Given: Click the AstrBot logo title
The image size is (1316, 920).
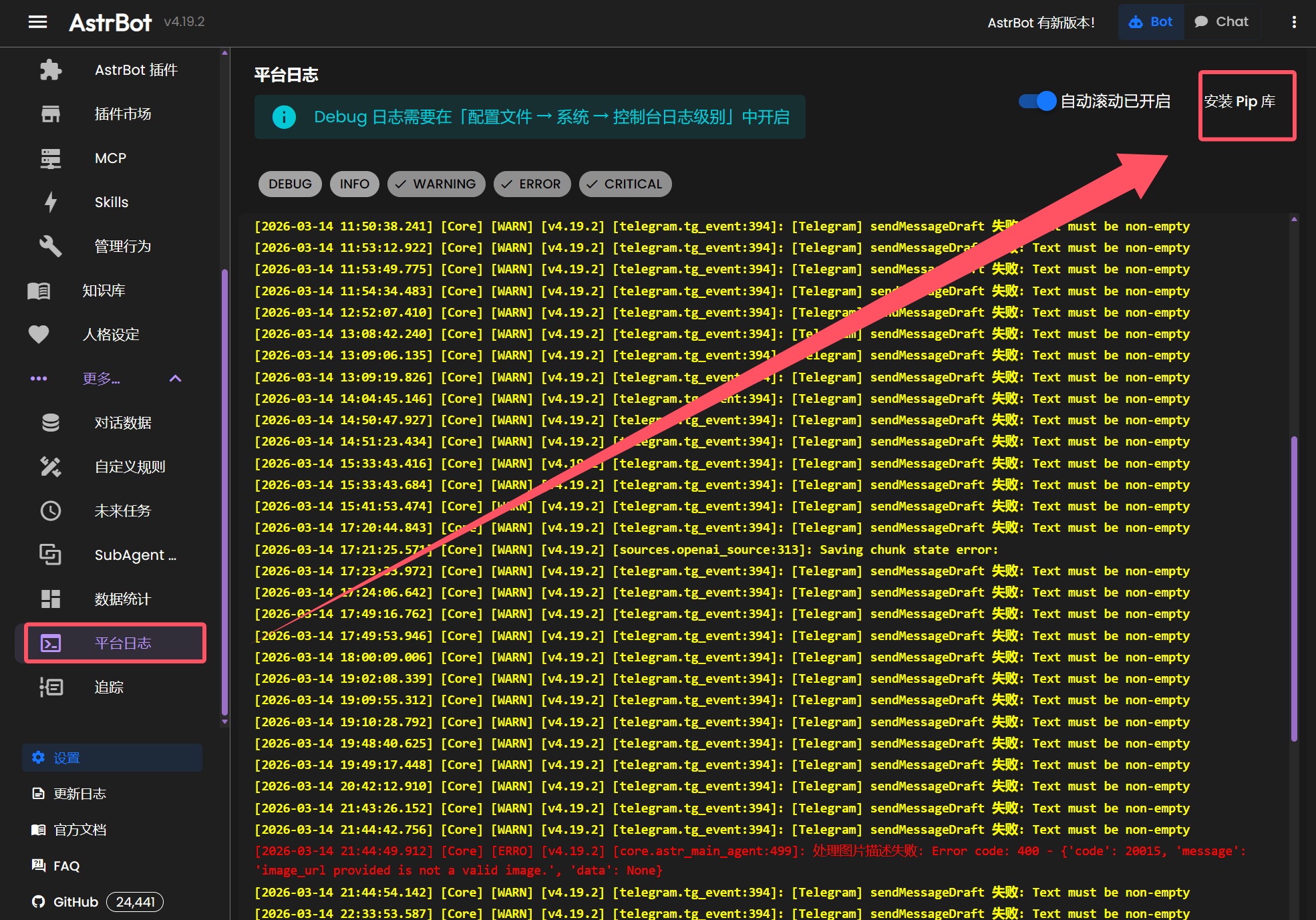Looking at the screenshot, I should 111,22.
